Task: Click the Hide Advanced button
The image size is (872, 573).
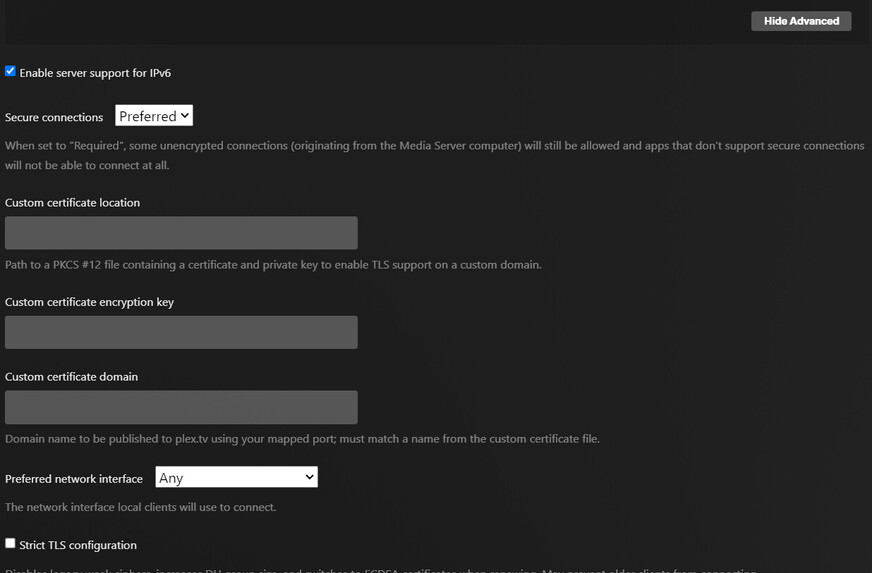Action: [x=801, y=21]
